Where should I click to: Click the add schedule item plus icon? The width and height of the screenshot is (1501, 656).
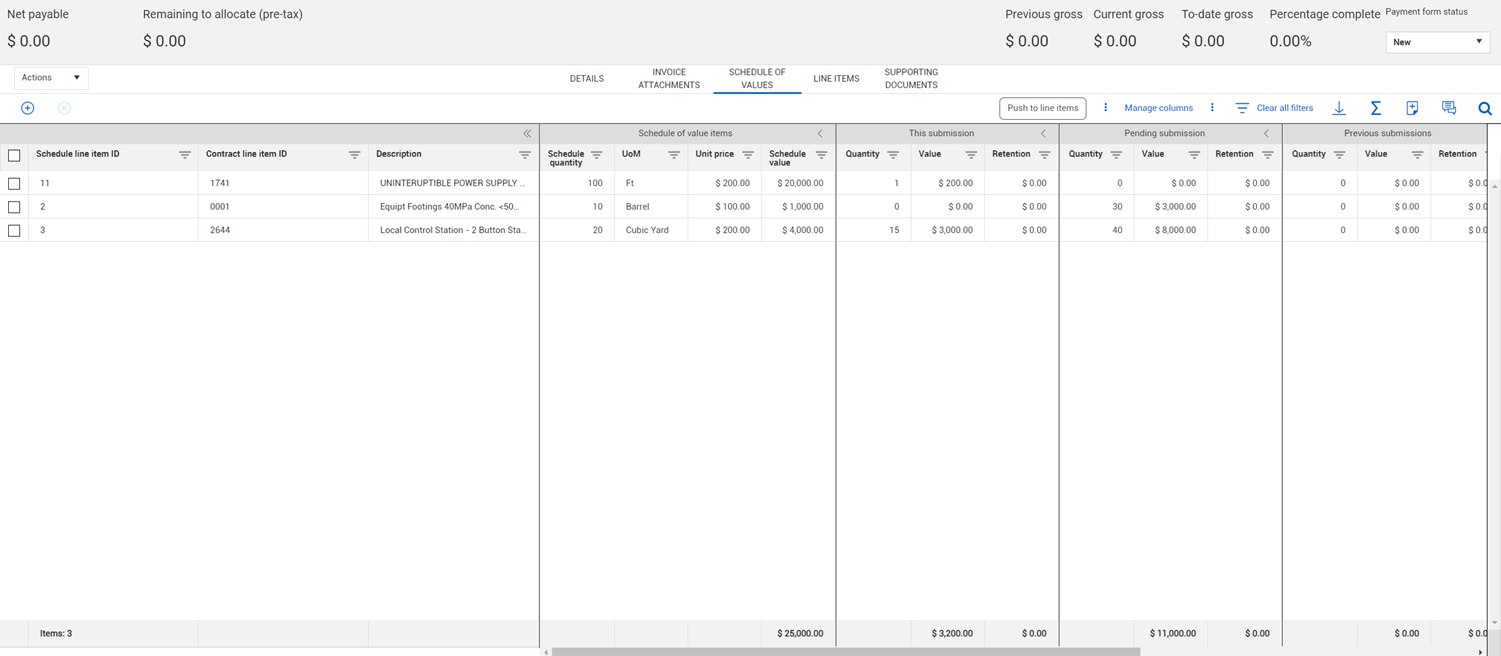pyautogui.click(x=28, y=108)
